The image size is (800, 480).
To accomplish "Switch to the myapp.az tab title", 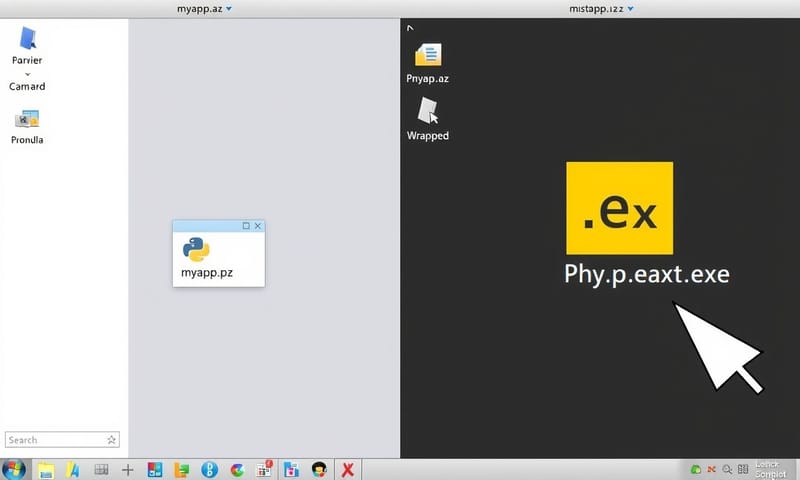I will tap(199, 9).
